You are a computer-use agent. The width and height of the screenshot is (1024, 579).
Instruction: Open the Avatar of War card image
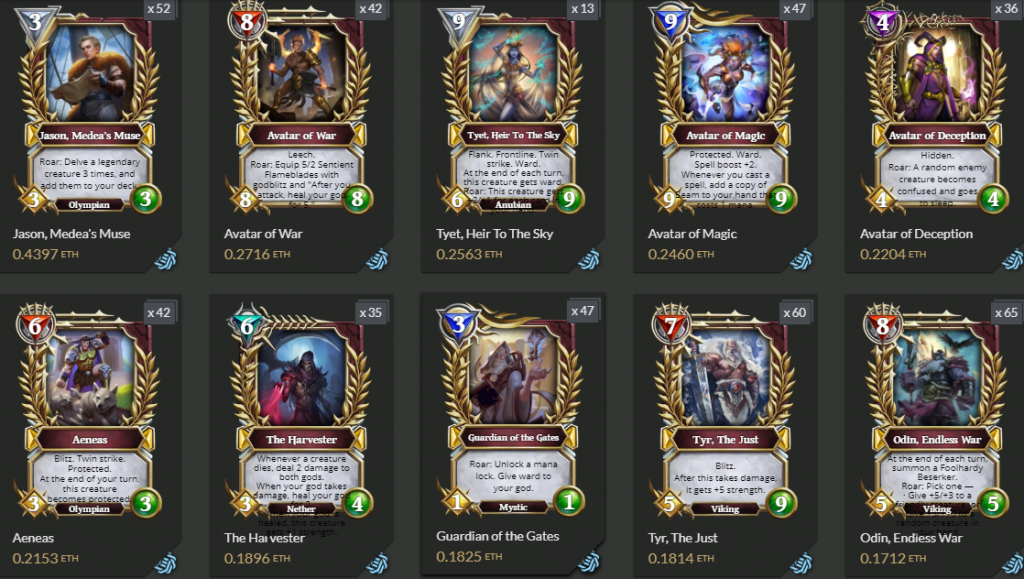[x=301, y=110]
